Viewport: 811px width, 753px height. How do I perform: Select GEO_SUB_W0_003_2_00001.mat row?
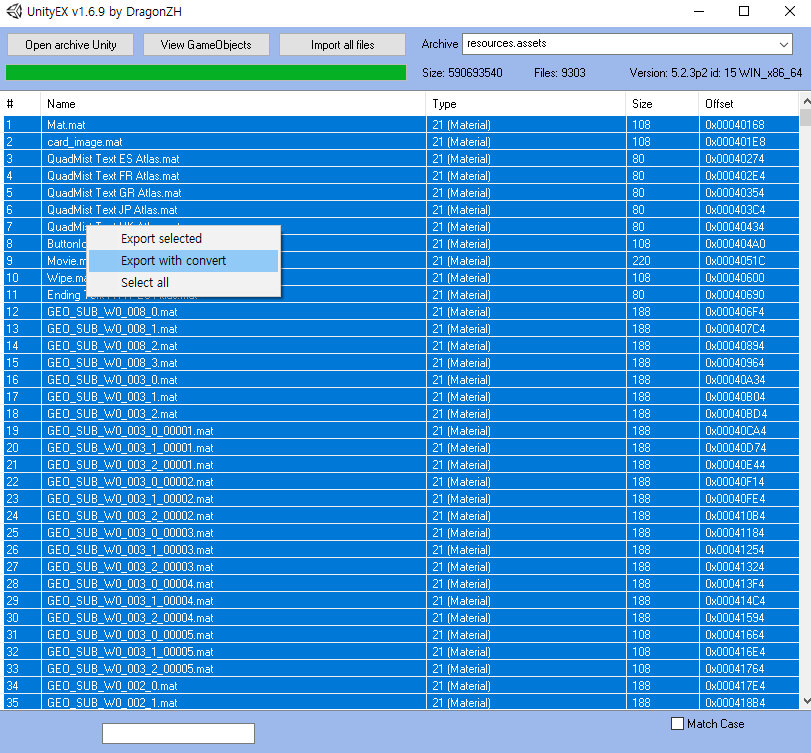[401, 465]
